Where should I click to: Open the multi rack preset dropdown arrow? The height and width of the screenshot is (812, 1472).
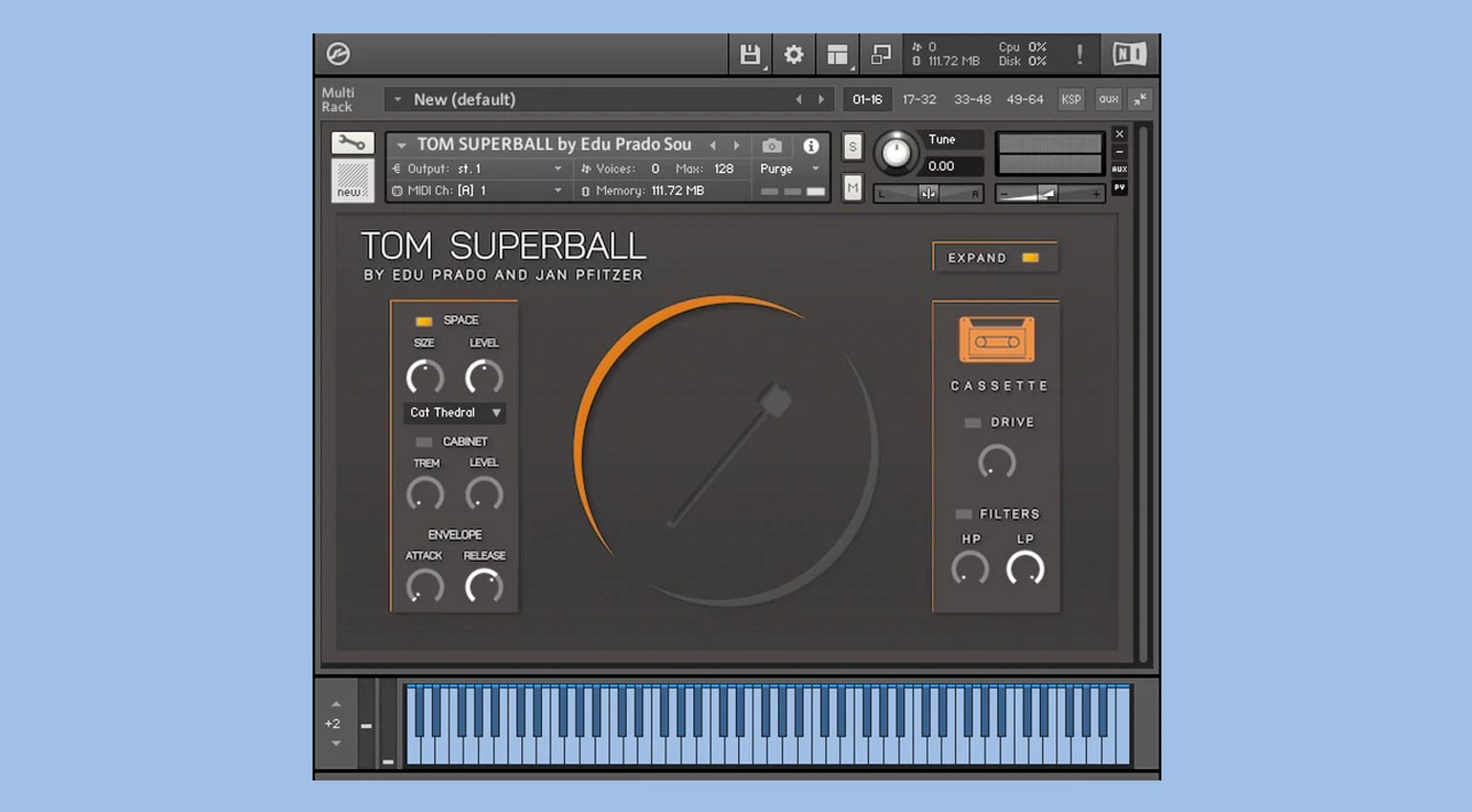pyautogui.click(x=398, y=99)
